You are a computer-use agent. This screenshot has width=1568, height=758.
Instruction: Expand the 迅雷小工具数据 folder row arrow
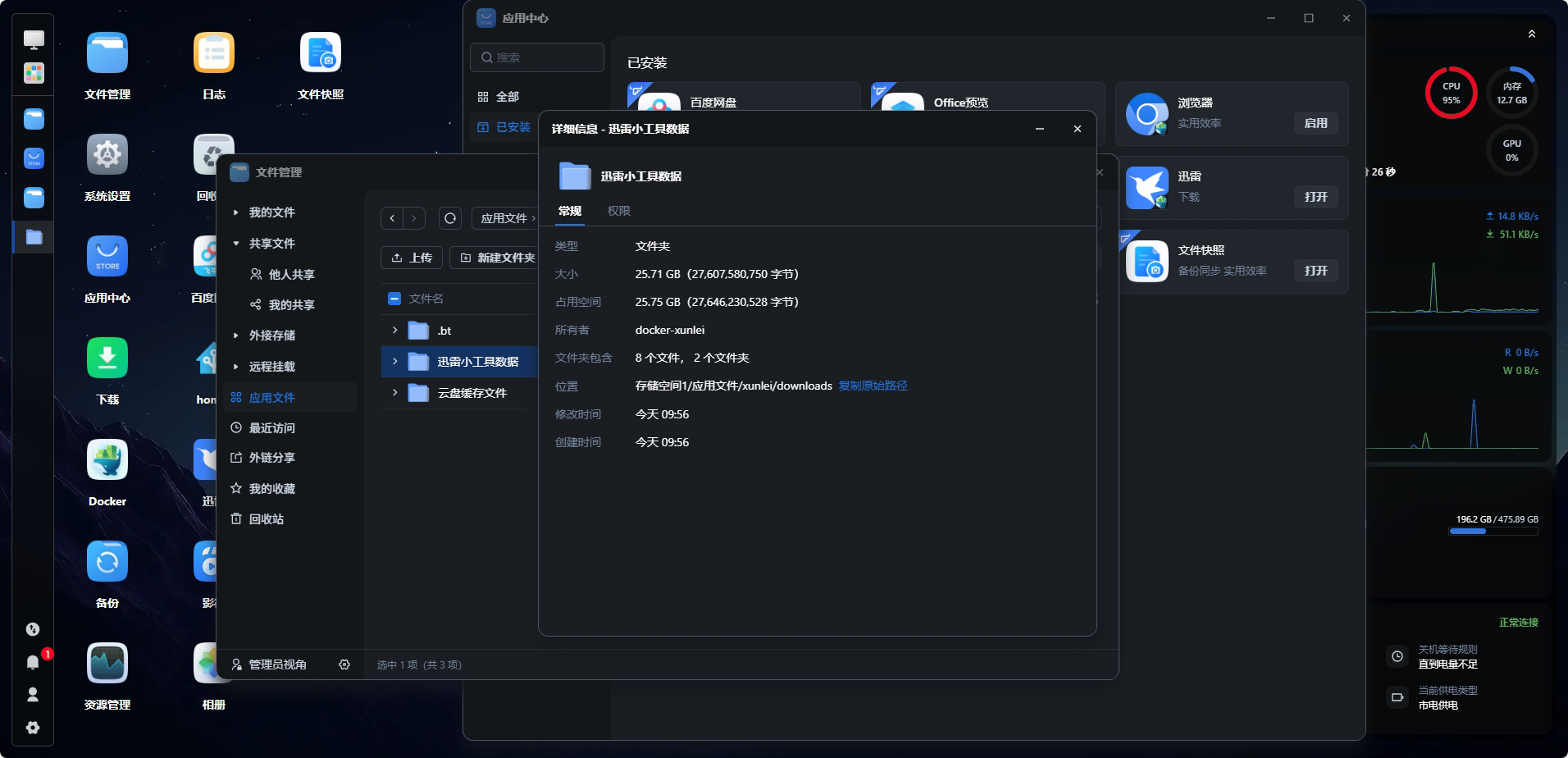[x=394, y=362]
